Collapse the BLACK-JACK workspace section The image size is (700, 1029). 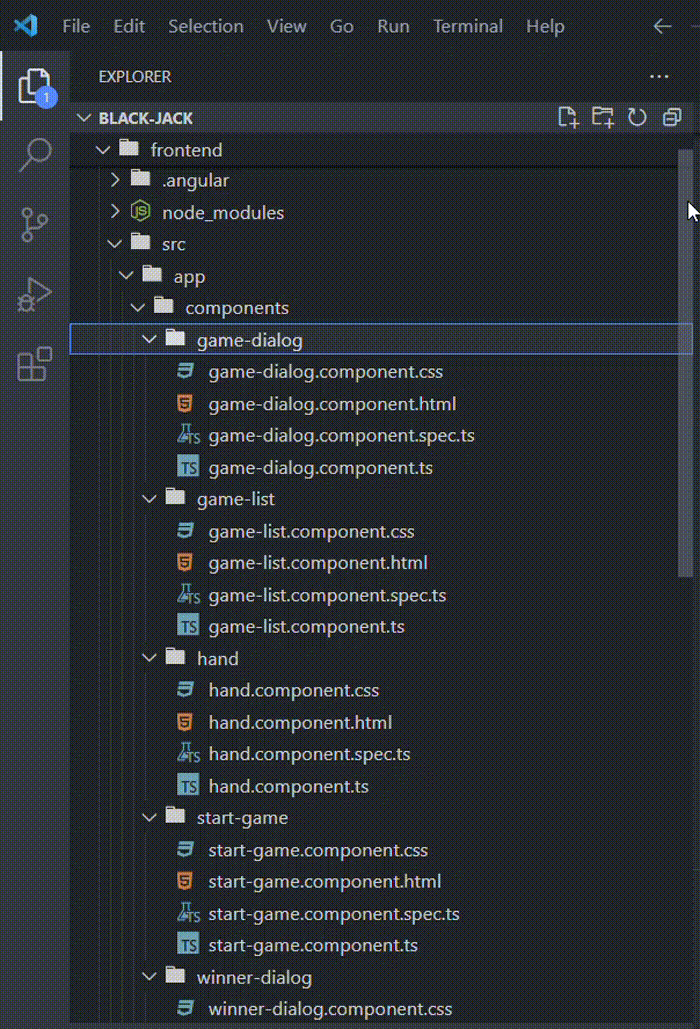point(83,117)
